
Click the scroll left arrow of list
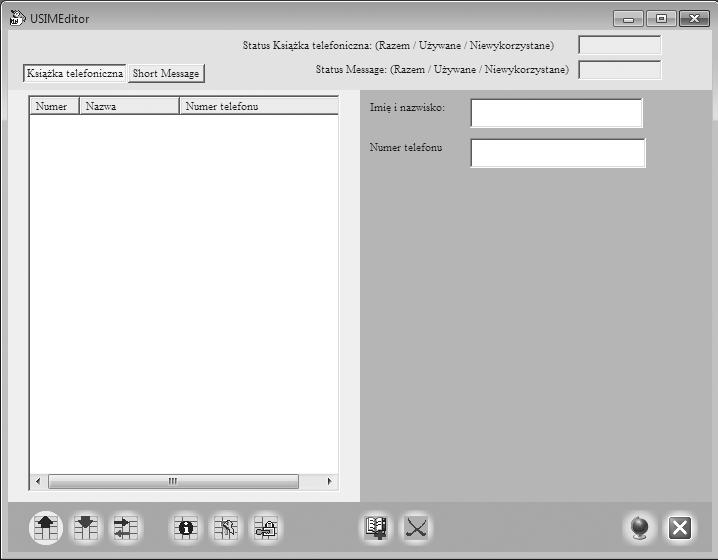(x=38, y=481)
